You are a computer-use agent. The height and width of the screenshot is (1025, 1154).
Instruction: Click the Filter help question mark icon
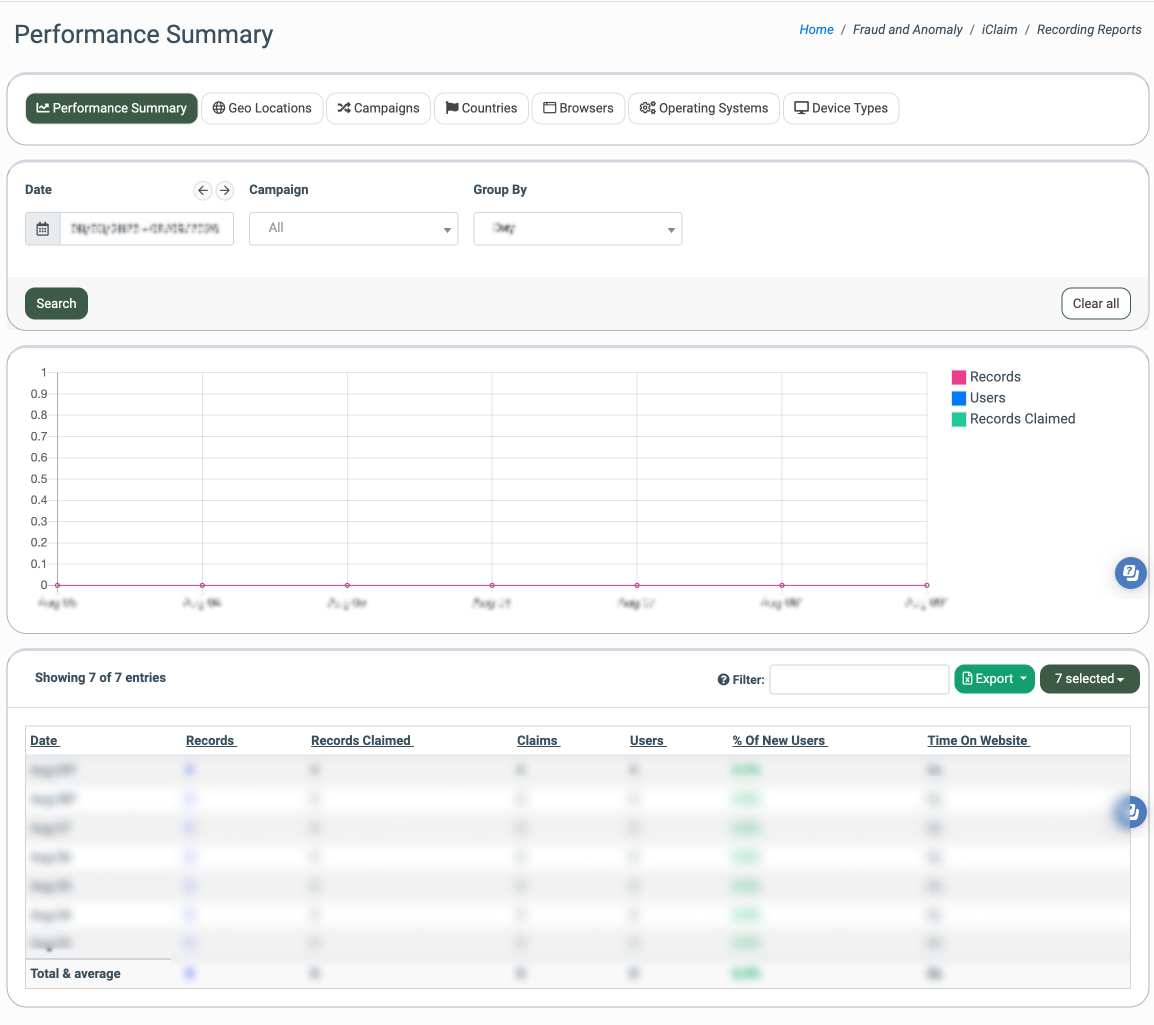pos(723,680)
